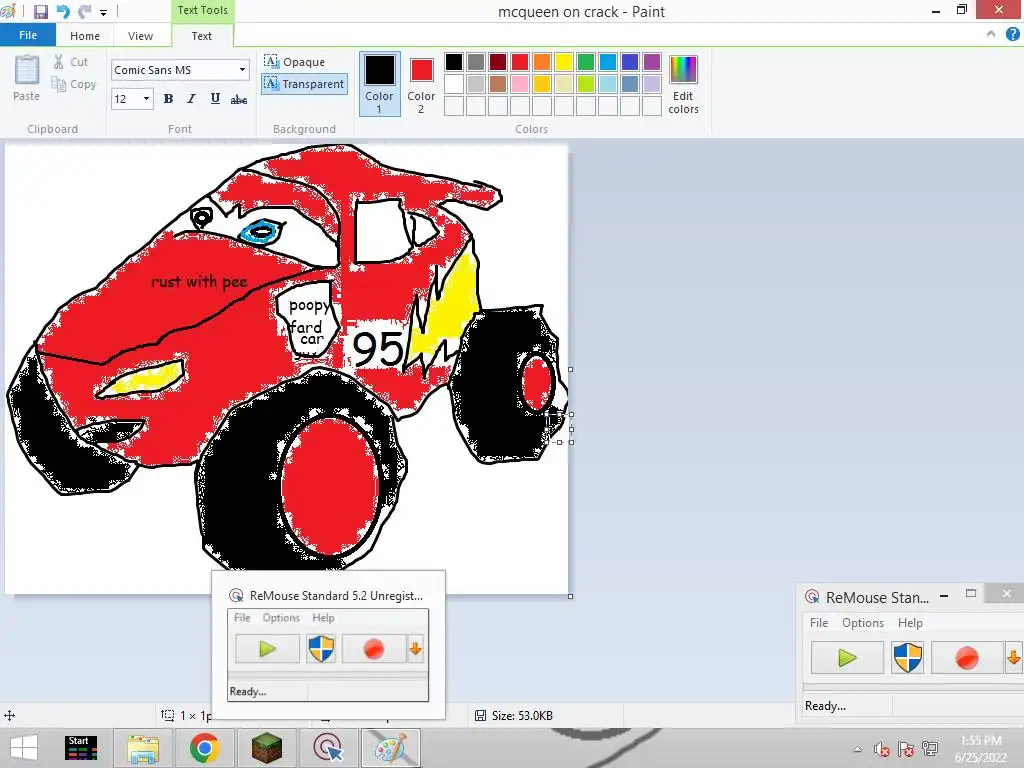Open Options menu in right ReMouse window
1024x768 pixels.
click(x=863, y=623)
